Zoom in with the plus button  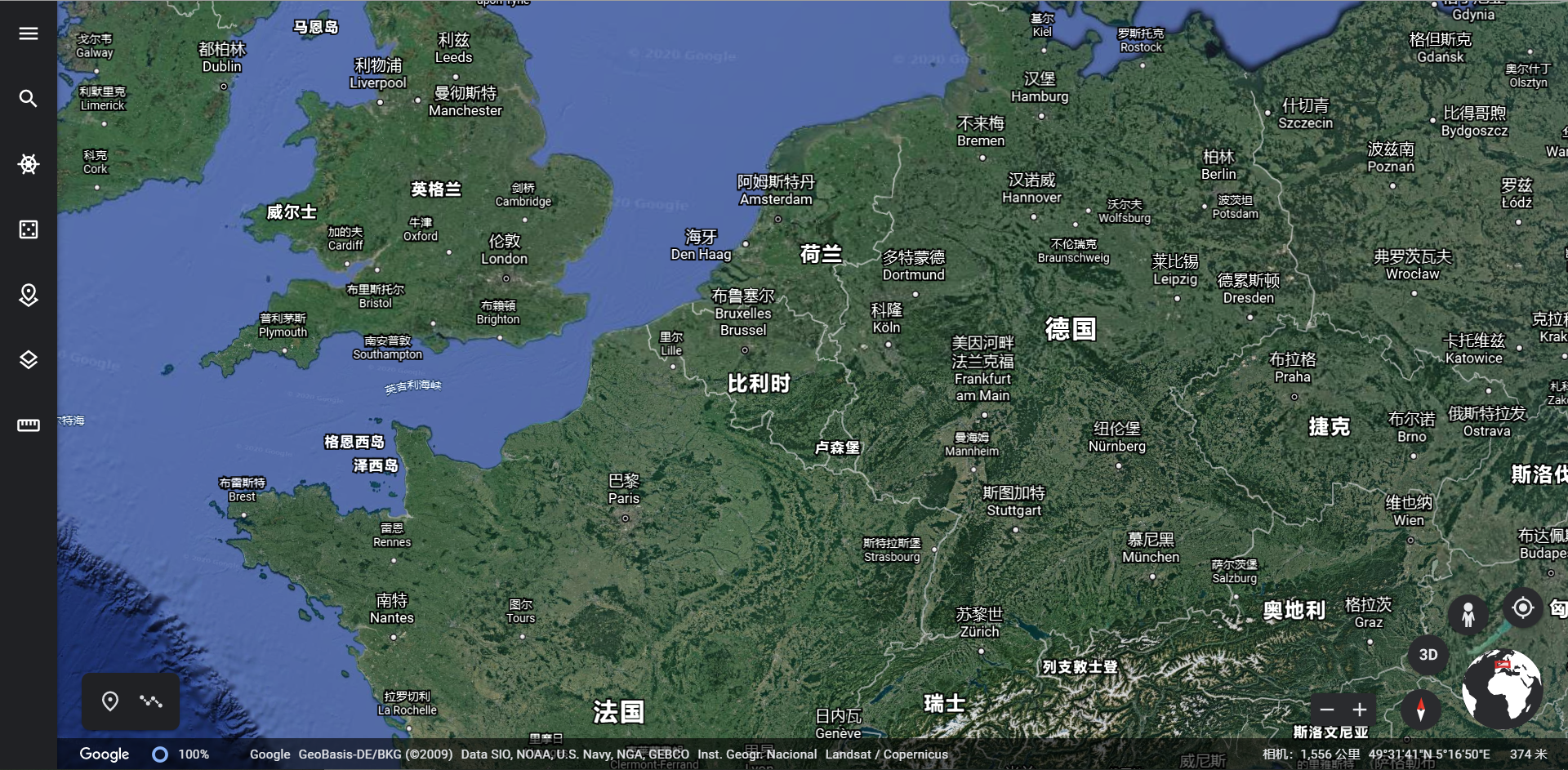tap(1360, 710)
